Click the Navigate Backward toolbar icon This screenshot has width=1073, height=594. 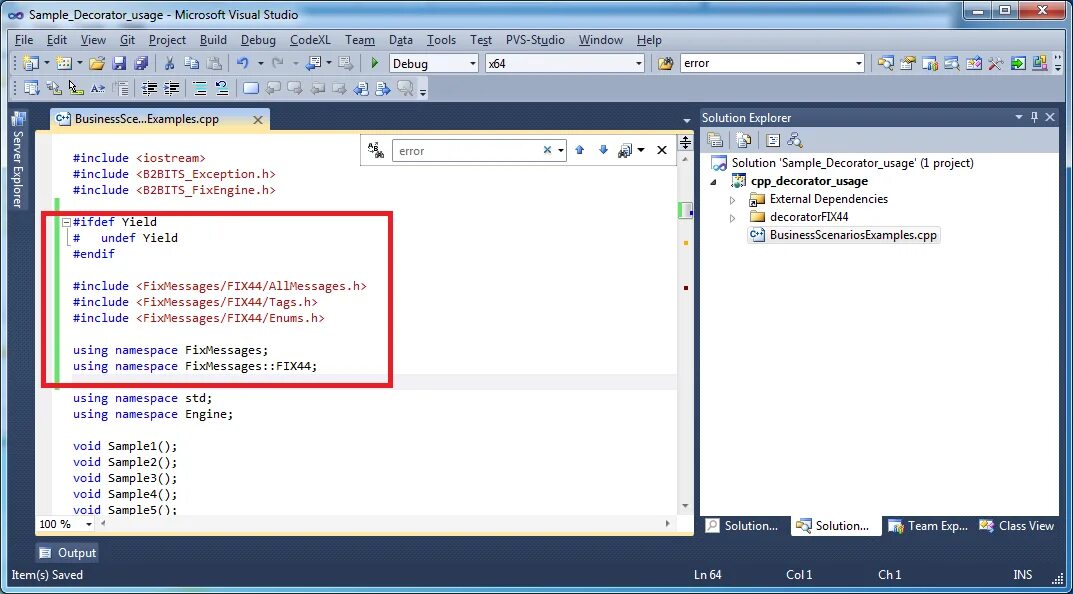click(313, 64)
